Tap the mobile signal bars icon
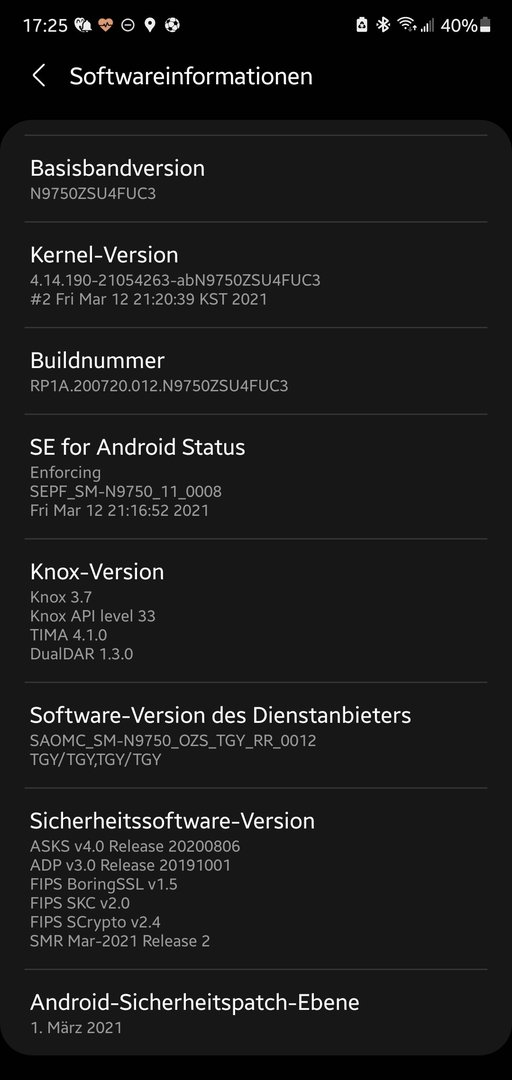This screenshot has height=1080, width=512. coord(427,25)
